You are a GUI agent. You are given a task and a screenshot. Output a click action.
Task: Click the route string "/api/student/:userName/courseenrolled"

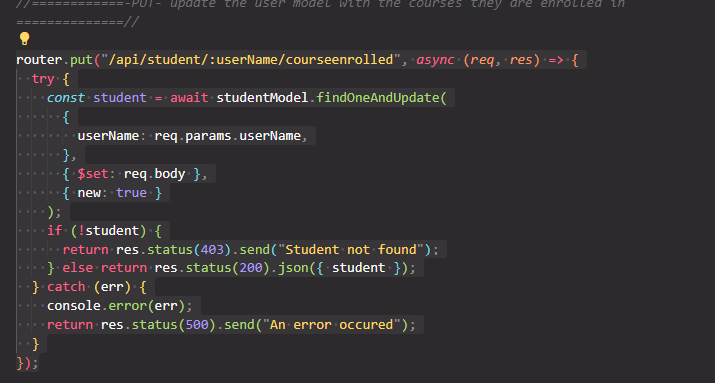pos(250,60)
